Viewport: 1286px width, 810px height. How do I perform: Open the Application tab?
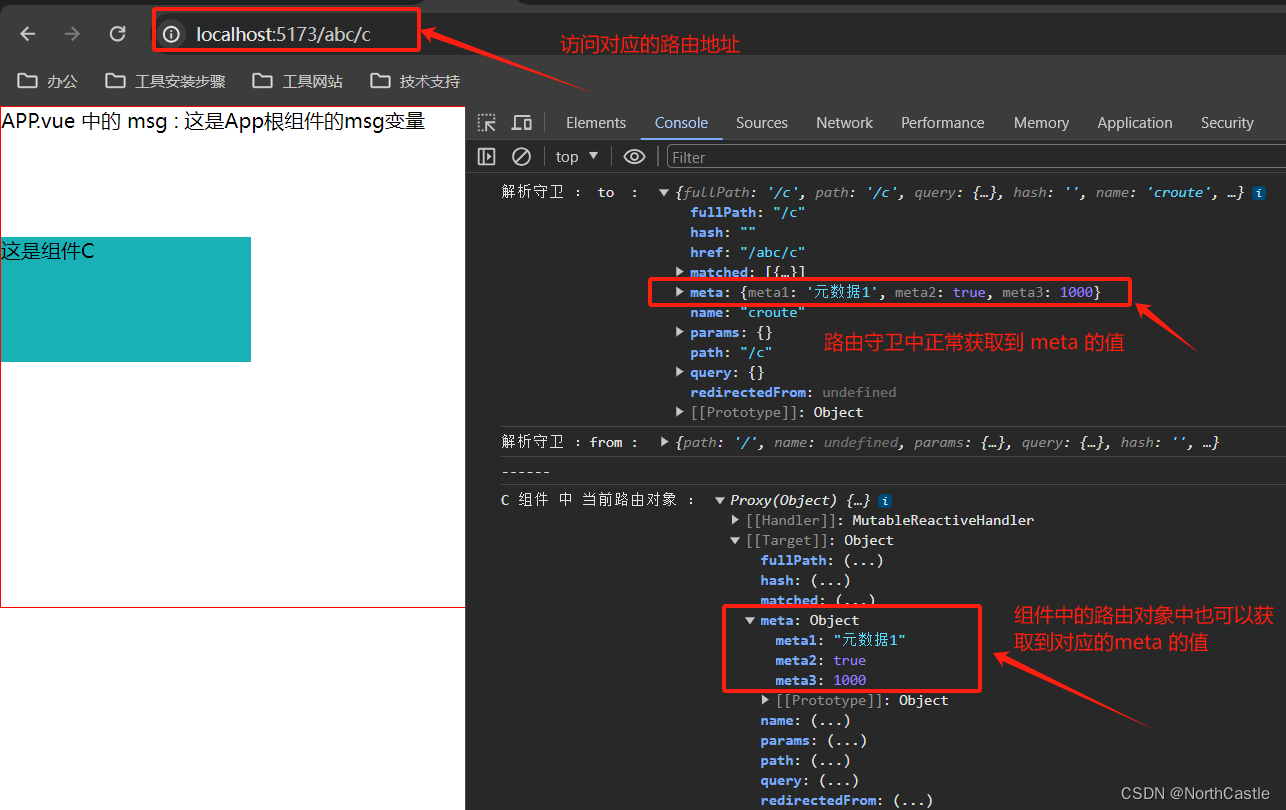tap(1135, 123)
